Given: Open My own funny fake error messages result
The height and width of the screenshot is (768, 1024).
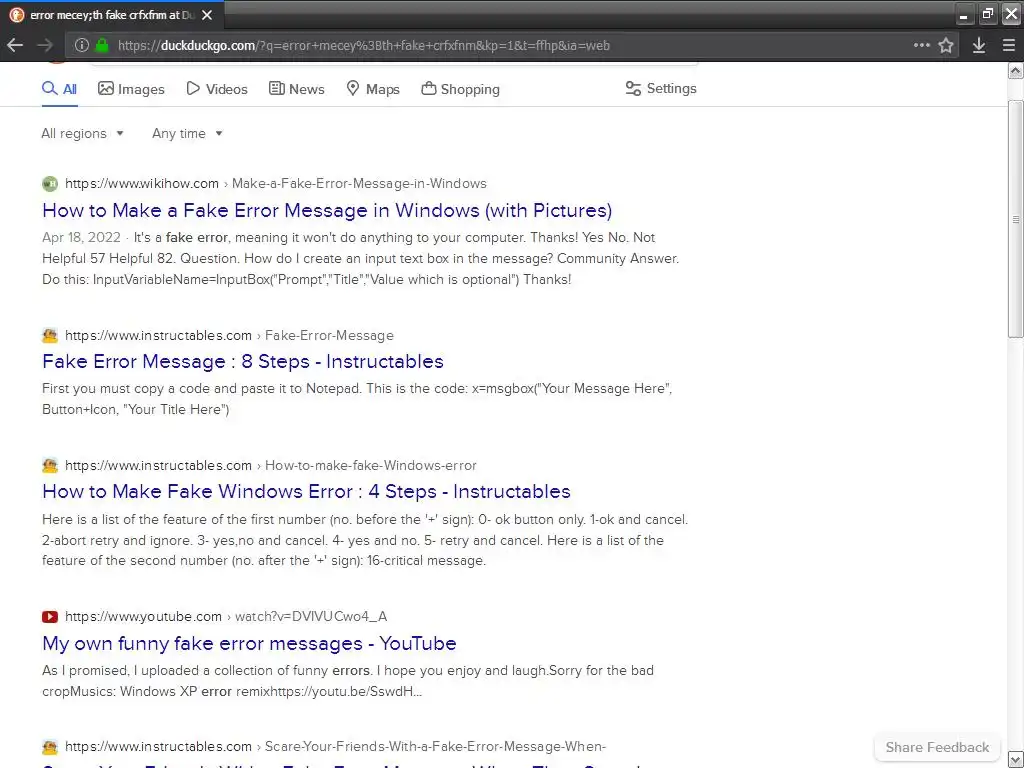Looking at the screenshot, I should tap(249, 643).
